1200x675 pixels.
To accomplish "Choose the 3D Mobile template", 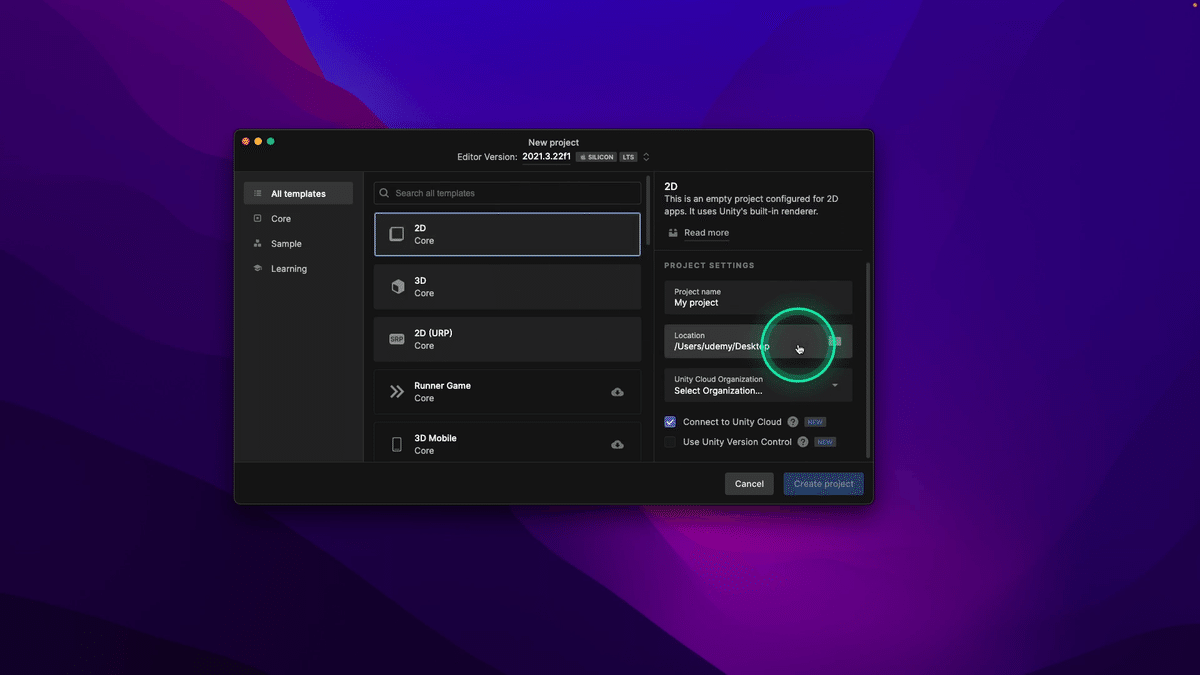I will point(507,442).
